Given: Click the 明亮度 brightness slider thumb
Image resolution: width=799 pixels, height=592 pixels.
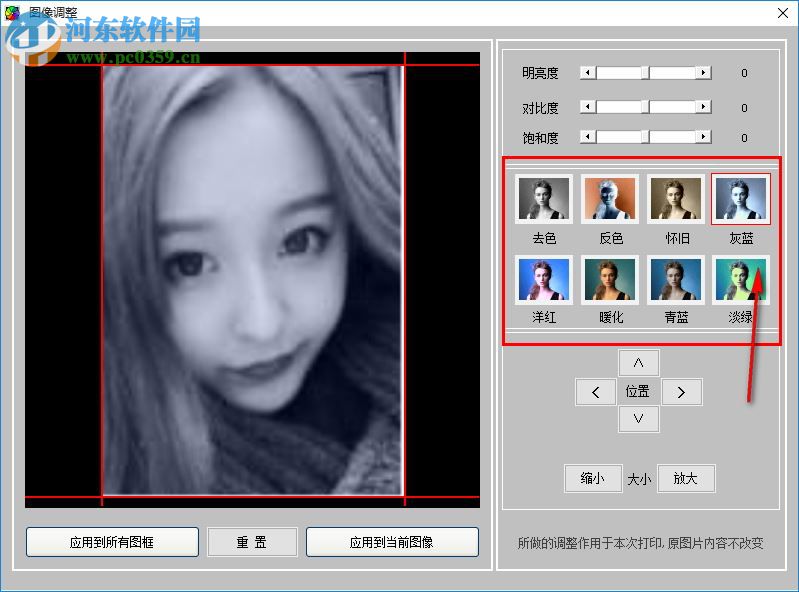Looking at the screenshot, I should [645, 73].
